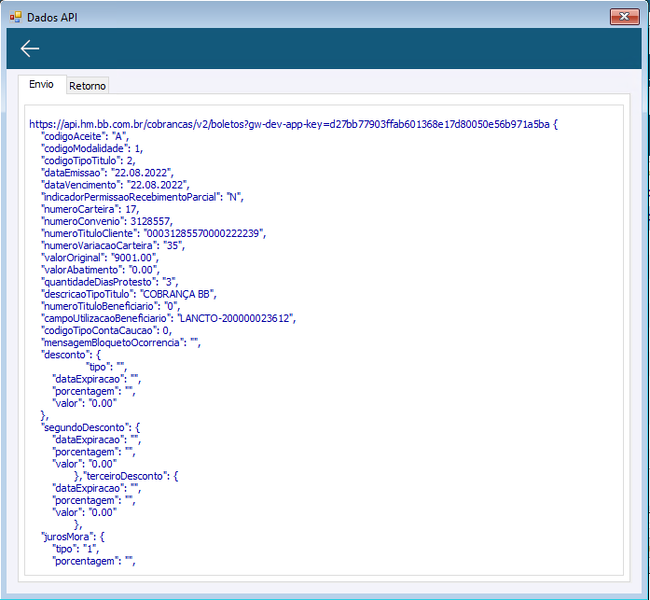Image resolution: width=650 pixels, height=600 pixels.
Task: Click the "mensagemBloquetoOcorrencia" line
Action: [x=121, y=343]
